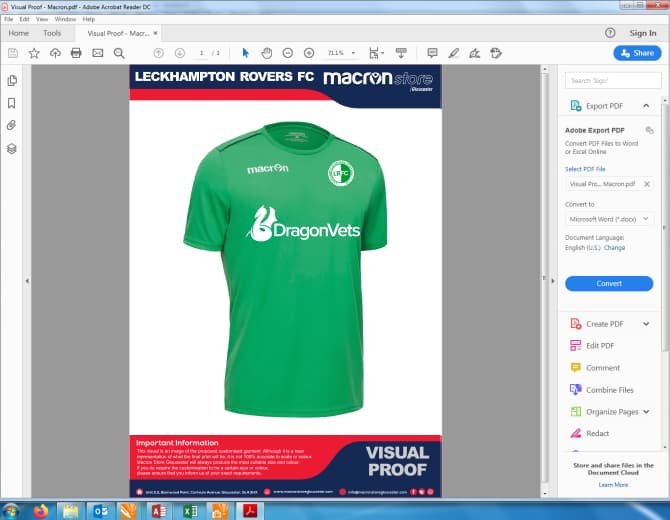
Task: Go to previous page with the up arrow
Action: tap(159, 53)
